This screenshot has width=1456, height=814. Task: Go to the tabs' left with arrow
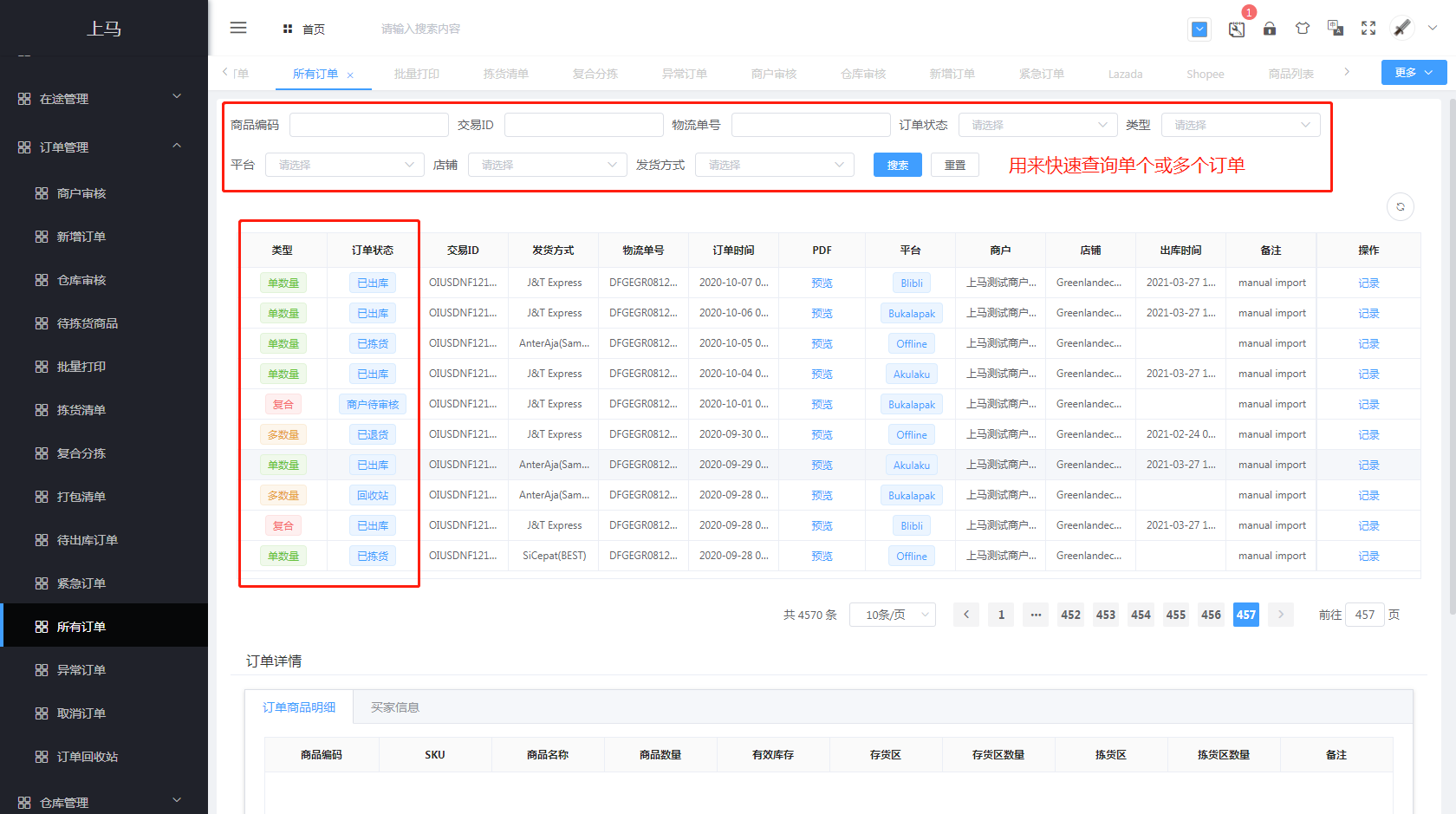[225, 72]
